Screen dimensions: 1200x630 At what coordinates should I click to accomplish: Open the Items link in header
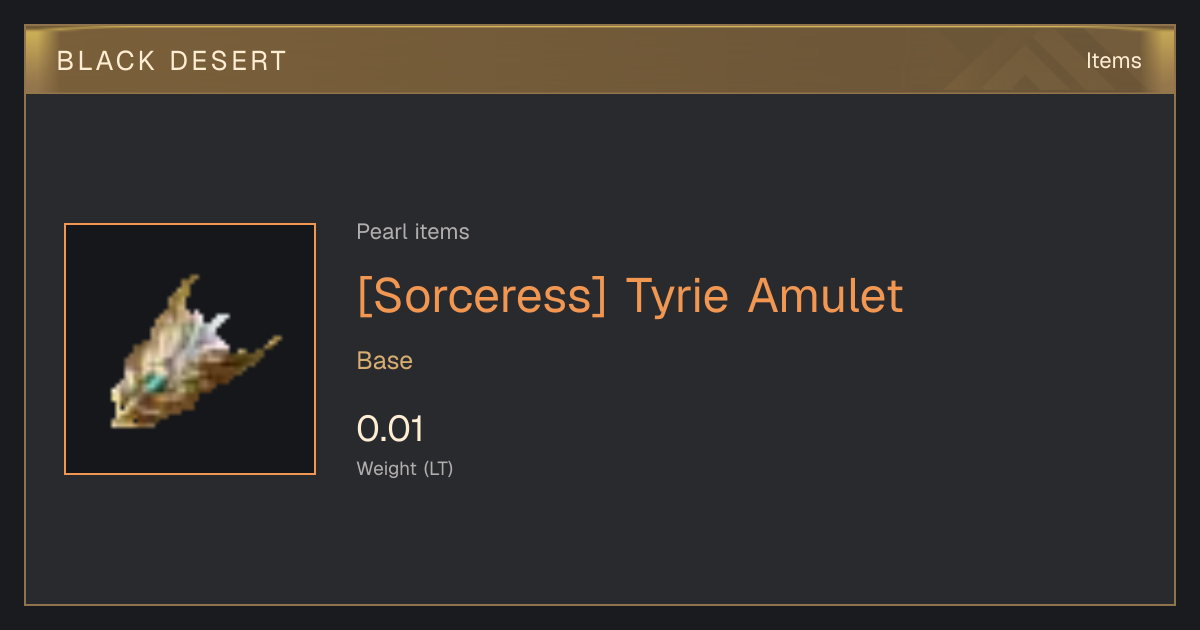[x=1113, y=61]
